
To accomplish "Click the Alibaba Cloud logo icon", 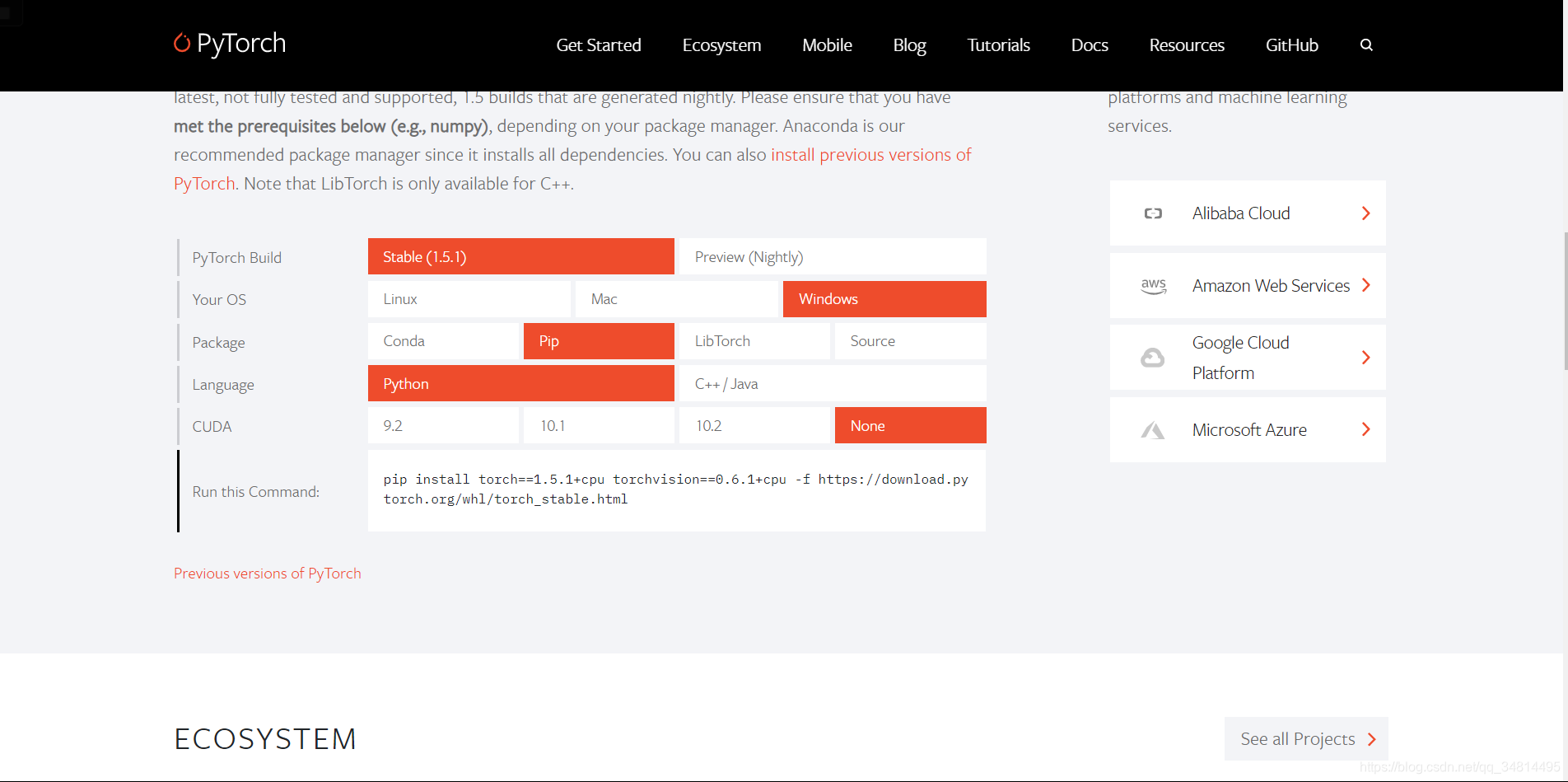I will pyautogui.click(x=1153, y=213).
